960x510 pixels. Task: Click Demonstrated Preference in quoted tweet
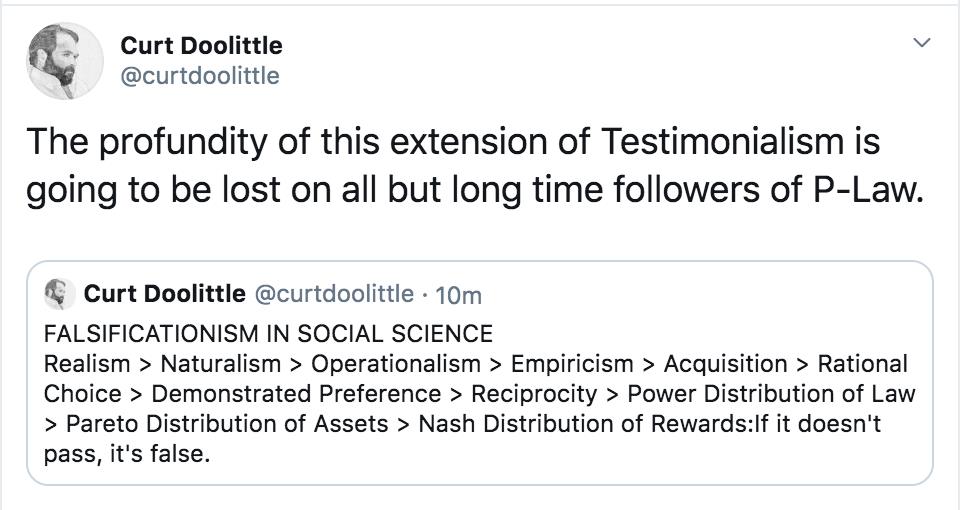coord(296,393)
